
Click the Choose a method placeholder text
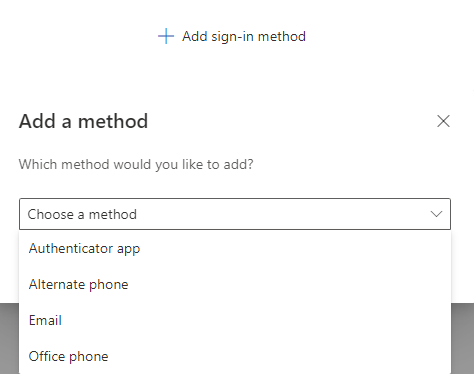82,214
